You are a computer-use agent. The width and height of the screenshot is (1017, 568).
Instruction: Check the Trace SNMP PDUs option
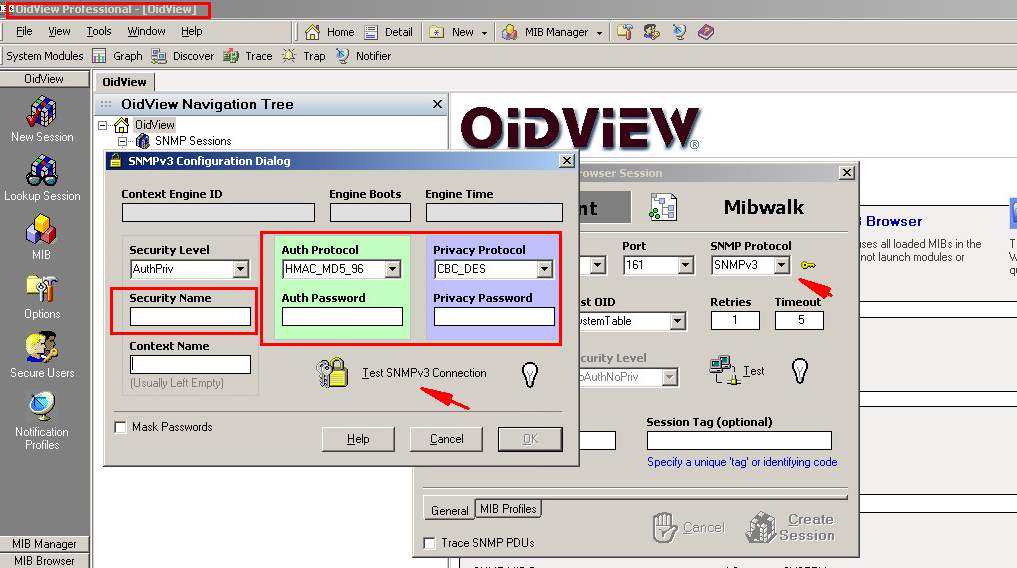(429, 543)
